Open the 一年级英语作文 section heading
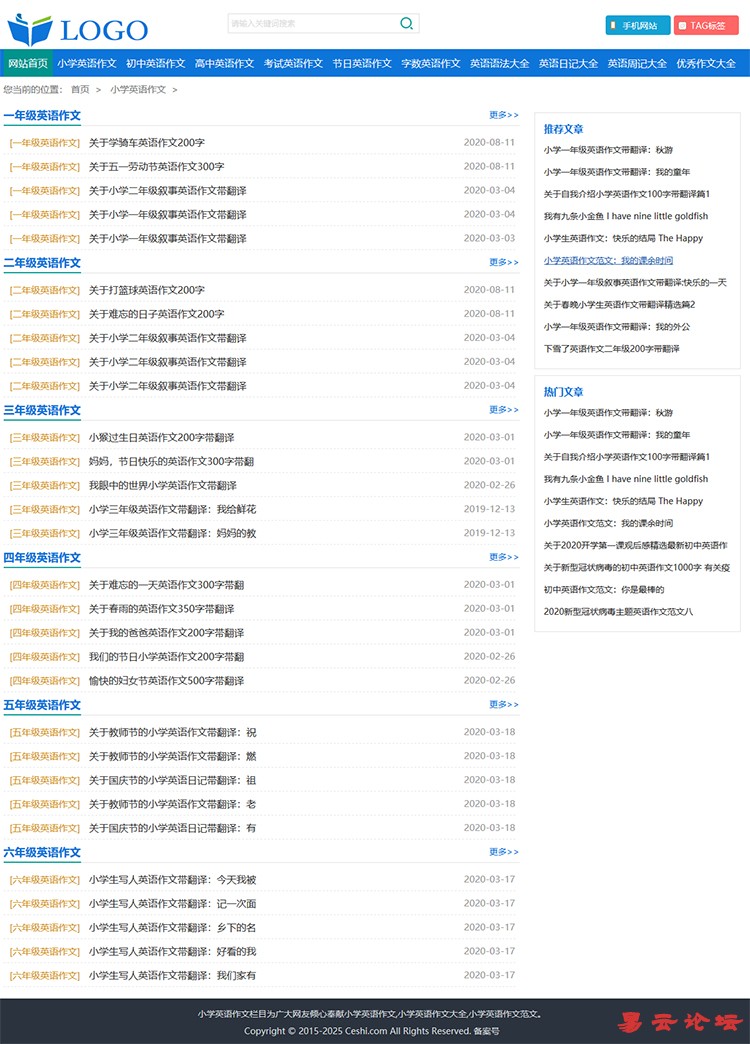The height and width of the screenshot is (1044, 750). click(42, 115)
